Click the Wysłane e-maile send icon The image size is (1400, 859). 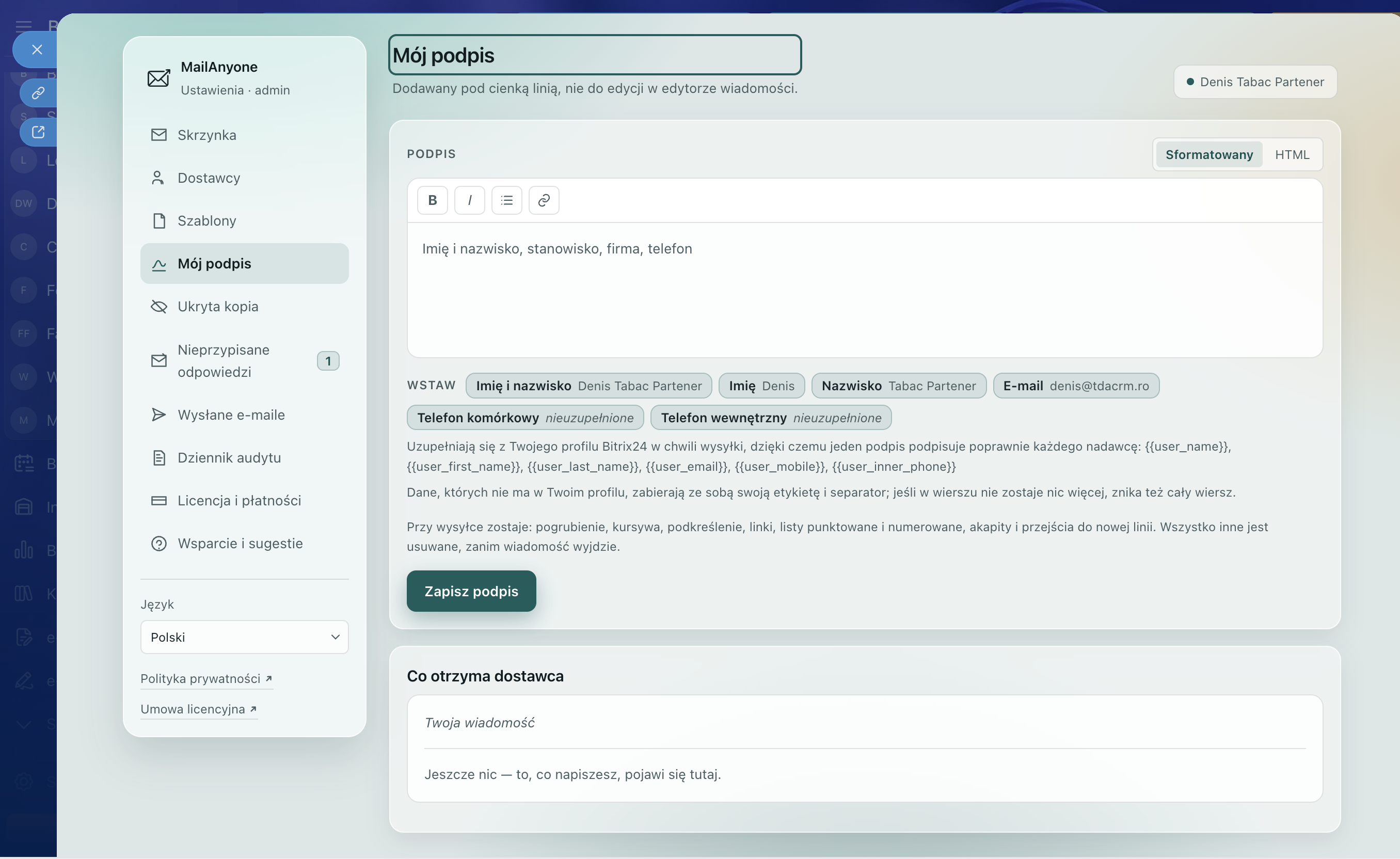click(x=158, y=415)
